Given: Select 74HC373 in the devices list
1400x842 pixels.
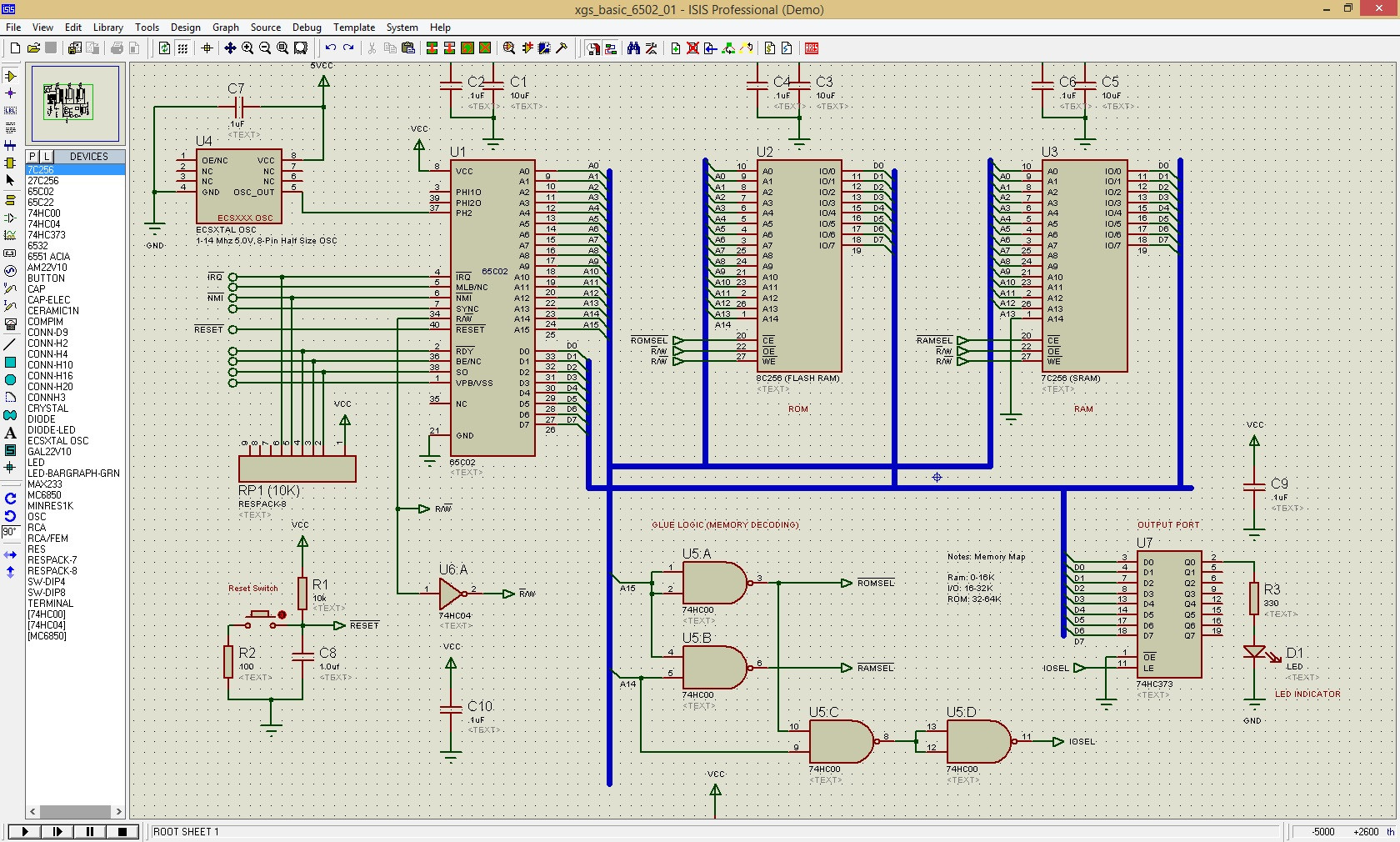Looking at the screenshot, I should click(46, 235).
